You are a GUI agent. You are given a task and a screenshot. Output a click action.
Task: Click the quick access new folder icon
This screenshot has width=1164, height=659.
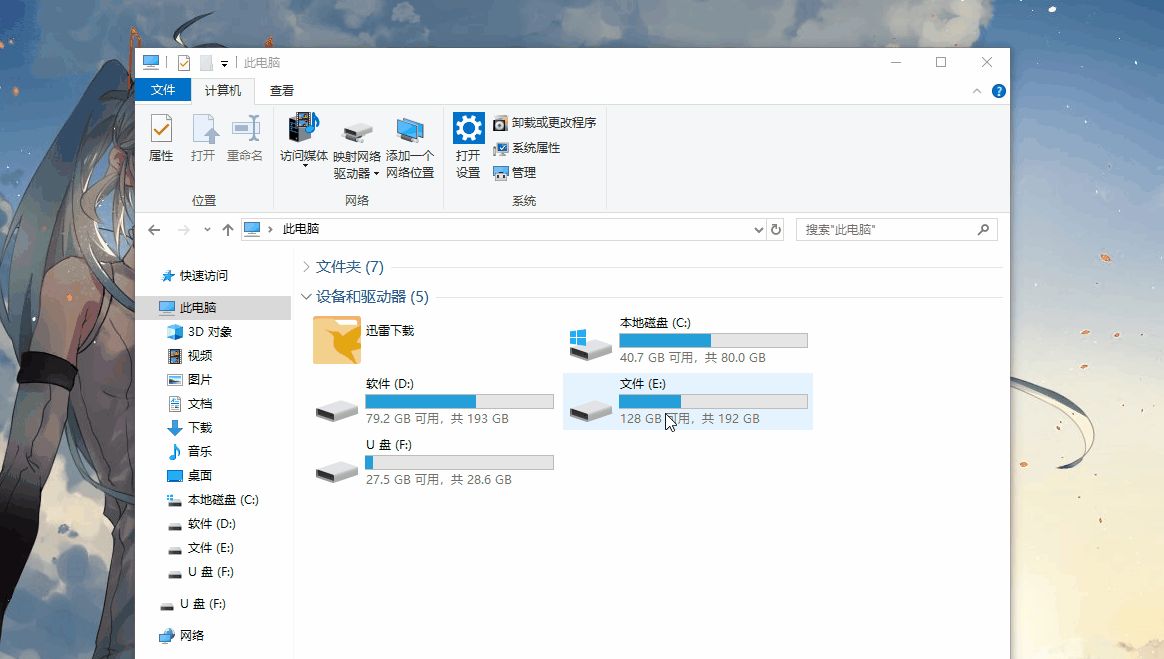(x=206, y=63)
